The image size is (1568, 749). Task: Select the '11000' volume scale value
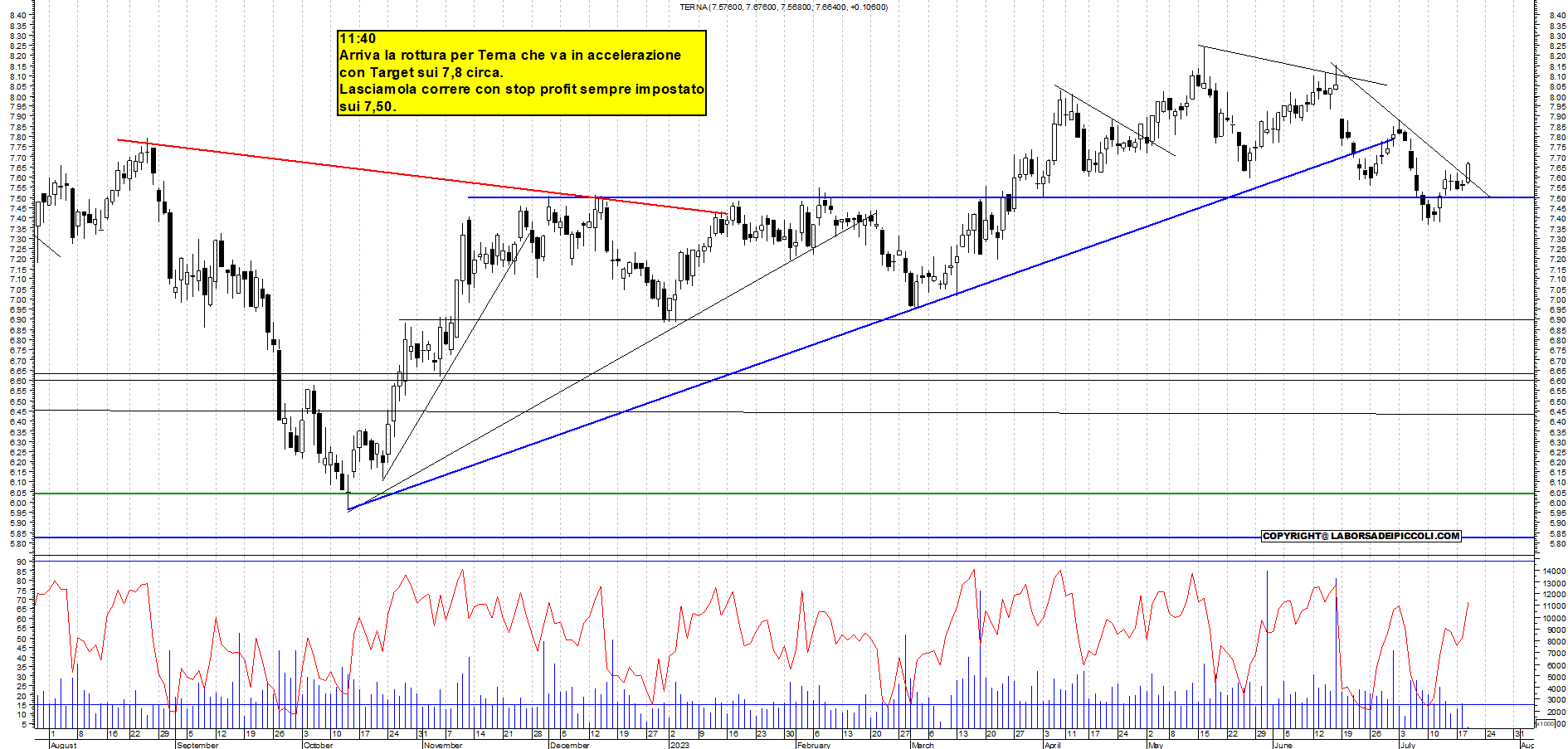click(x=1553, y=606)
